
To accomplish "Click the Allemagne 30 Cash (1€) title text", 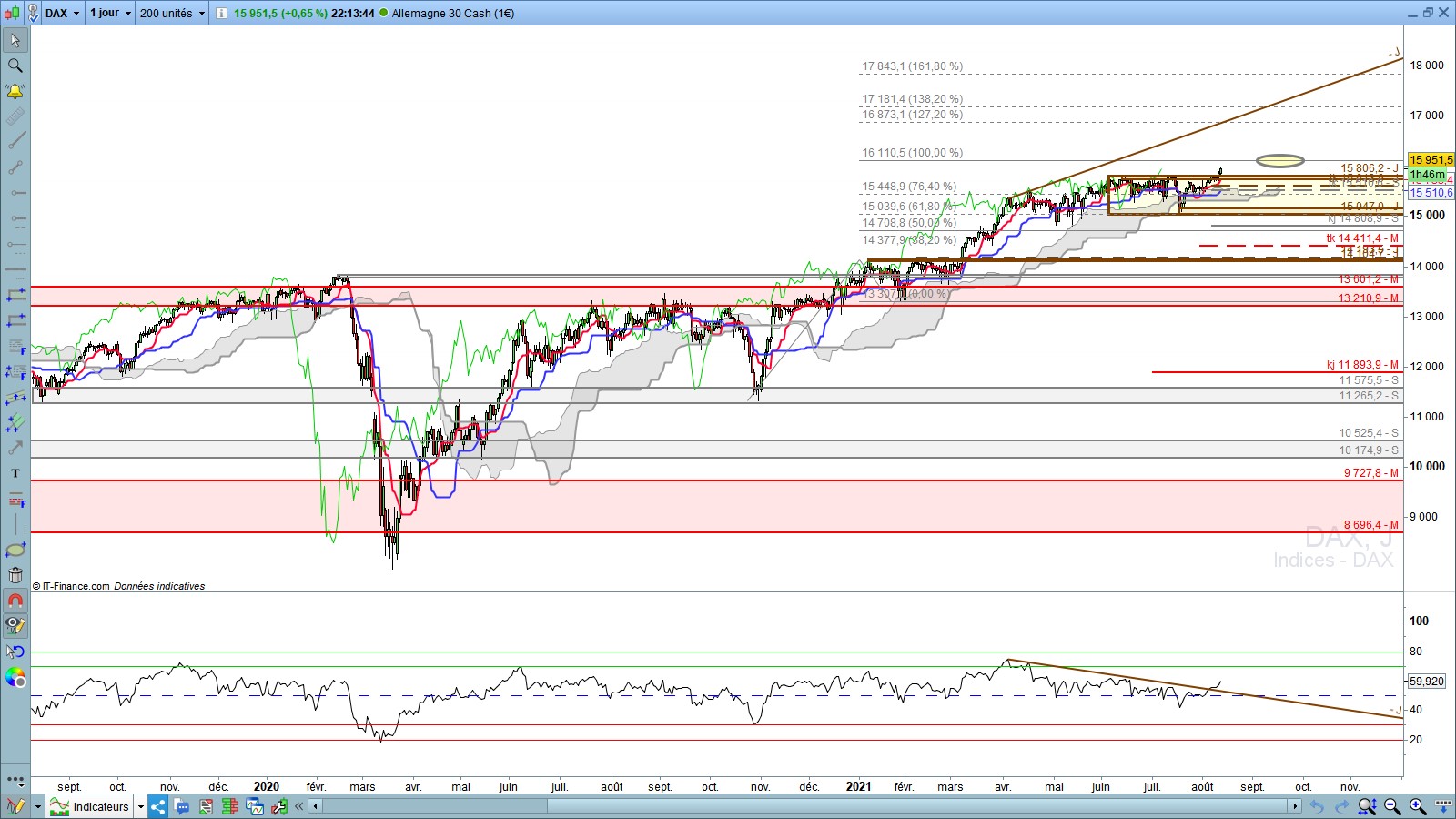I will (452, 13).
